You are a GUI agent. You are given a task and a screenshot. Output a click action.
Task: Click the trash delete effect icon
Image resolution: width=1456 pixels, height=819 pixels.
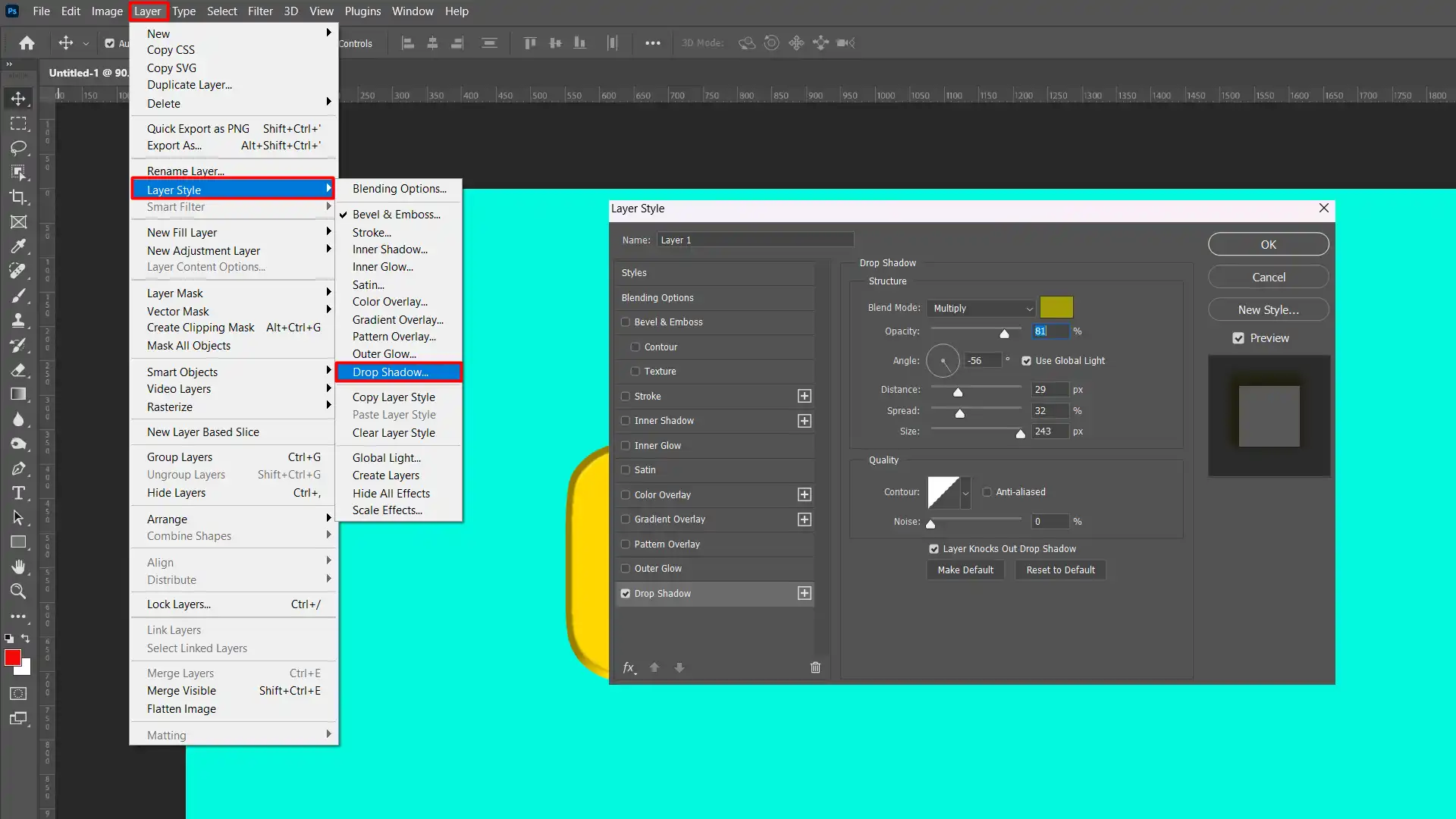[815, 667]
